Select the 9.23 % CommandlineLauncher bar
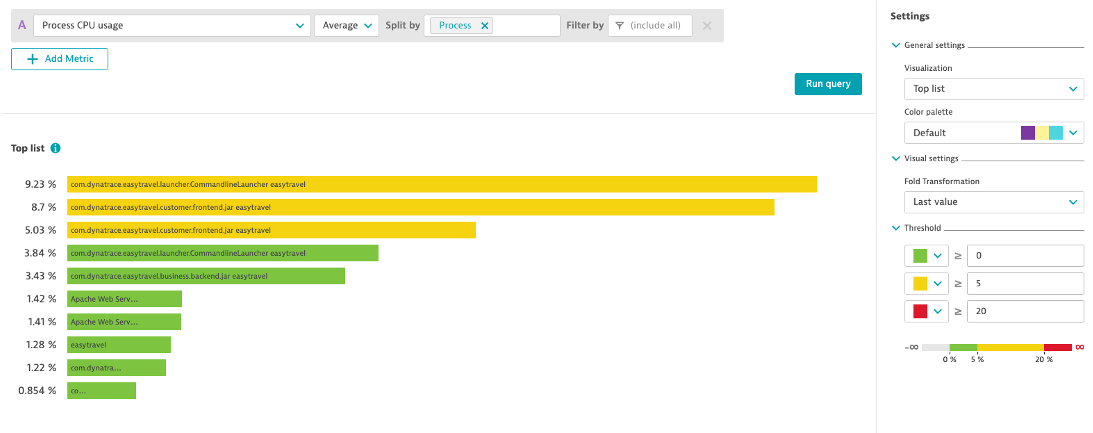Viewport: 1093px width, 433px height. coord(442,184)
